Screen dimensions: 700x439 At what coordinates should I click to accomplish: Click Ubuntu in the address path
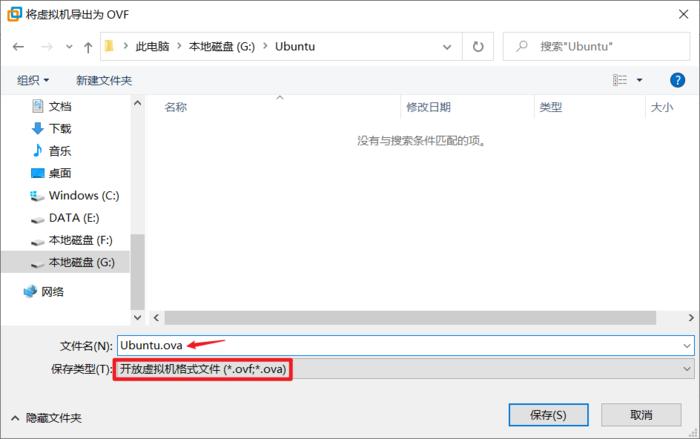295,46
